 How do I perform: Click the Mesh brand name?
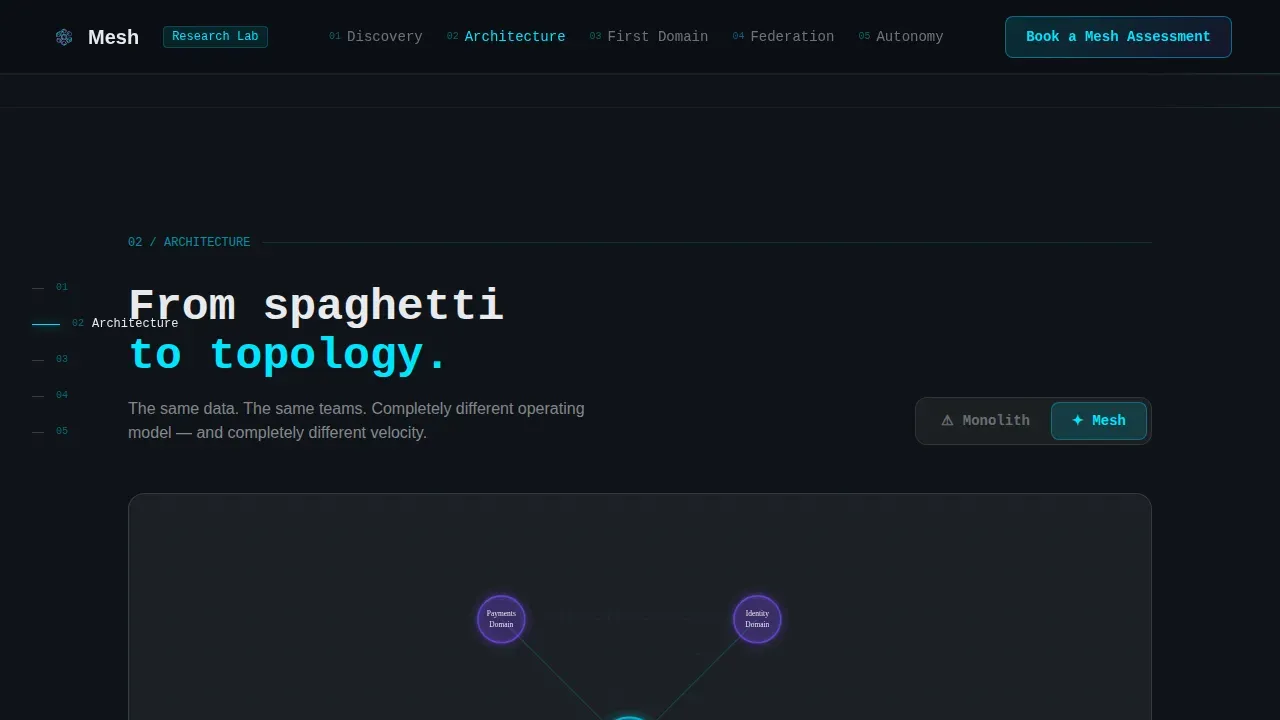coord(113,37)
